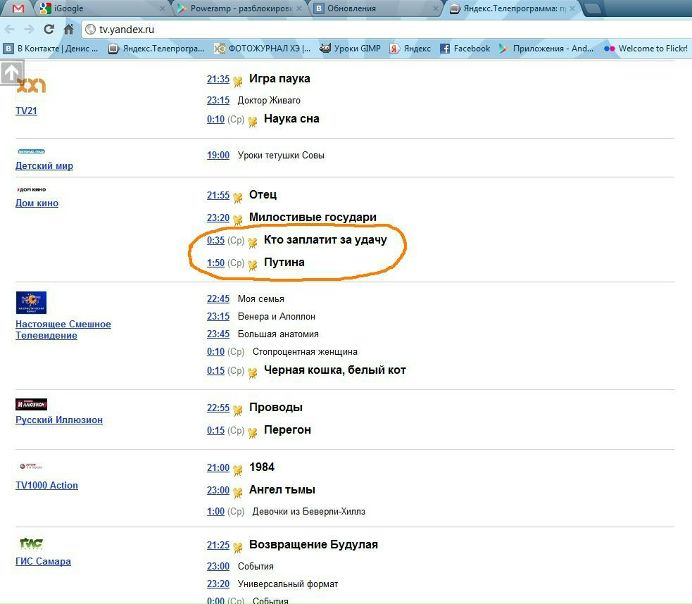Click the film icon beside 1984
The height and width of the screenshot is (604, 692).
(x=238, y=469)
